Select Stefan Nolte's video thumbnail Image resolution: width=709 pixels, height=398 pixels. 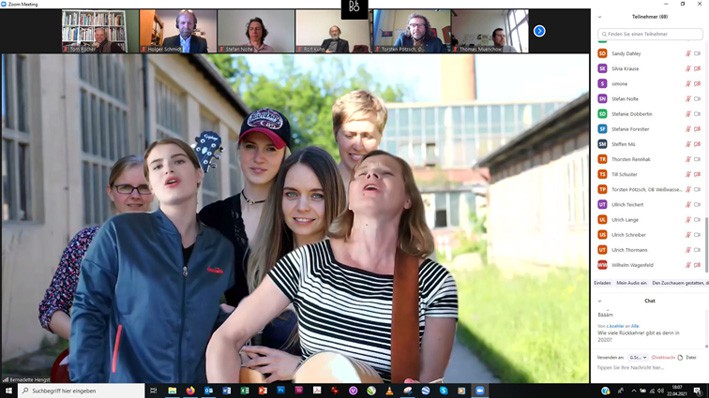pos(255,31)
